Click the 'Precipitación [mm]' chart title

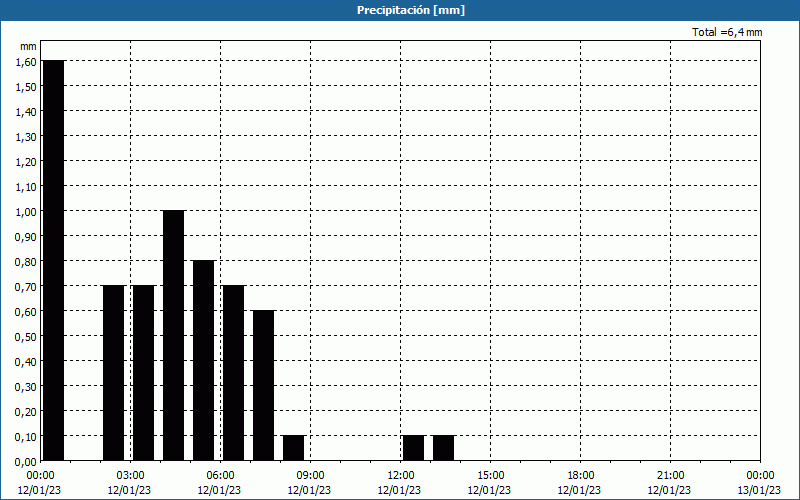click(x=411, y=10)
